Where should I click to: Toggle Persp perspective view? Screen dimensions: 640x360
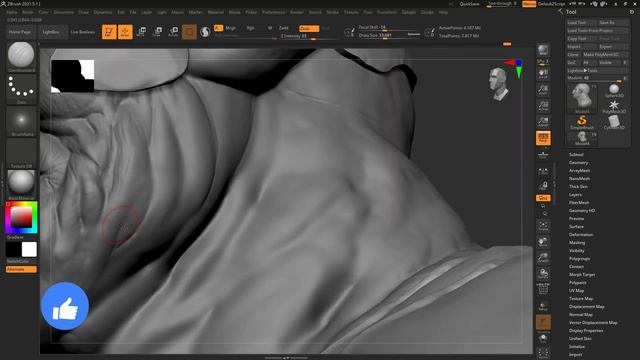543,138
